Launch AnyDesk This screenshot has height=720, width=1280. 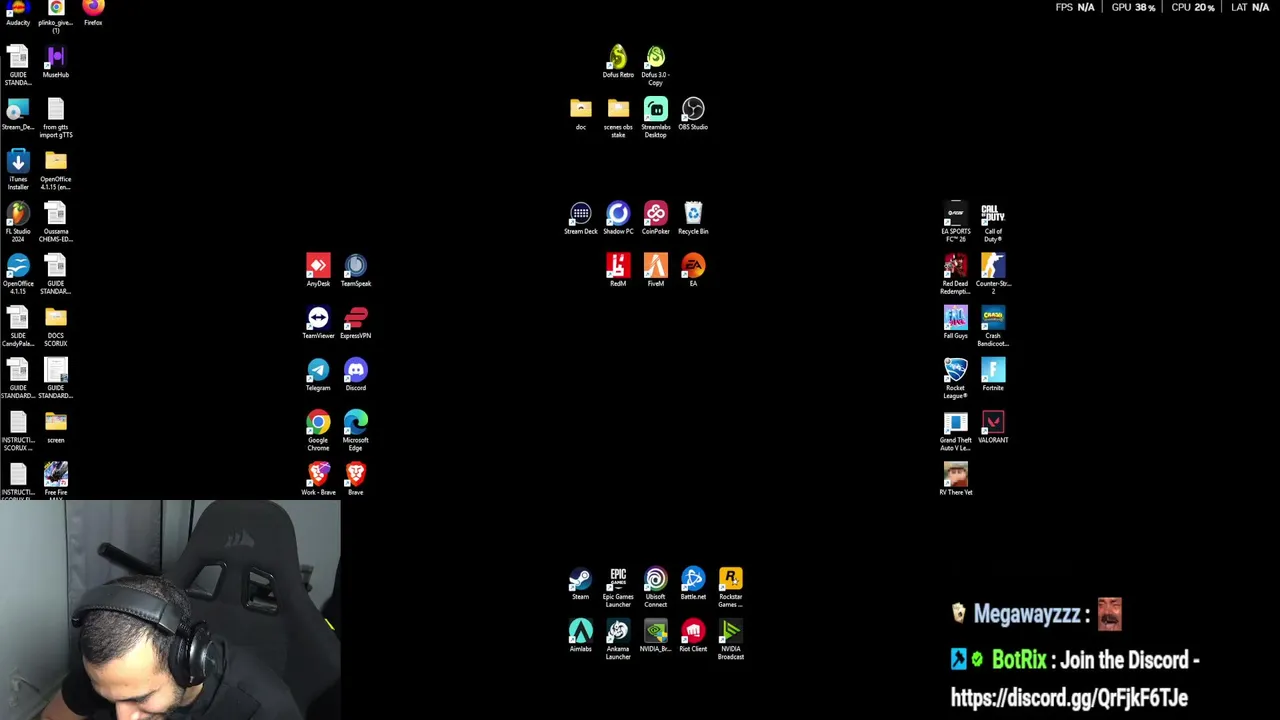(x=318, y=270)
